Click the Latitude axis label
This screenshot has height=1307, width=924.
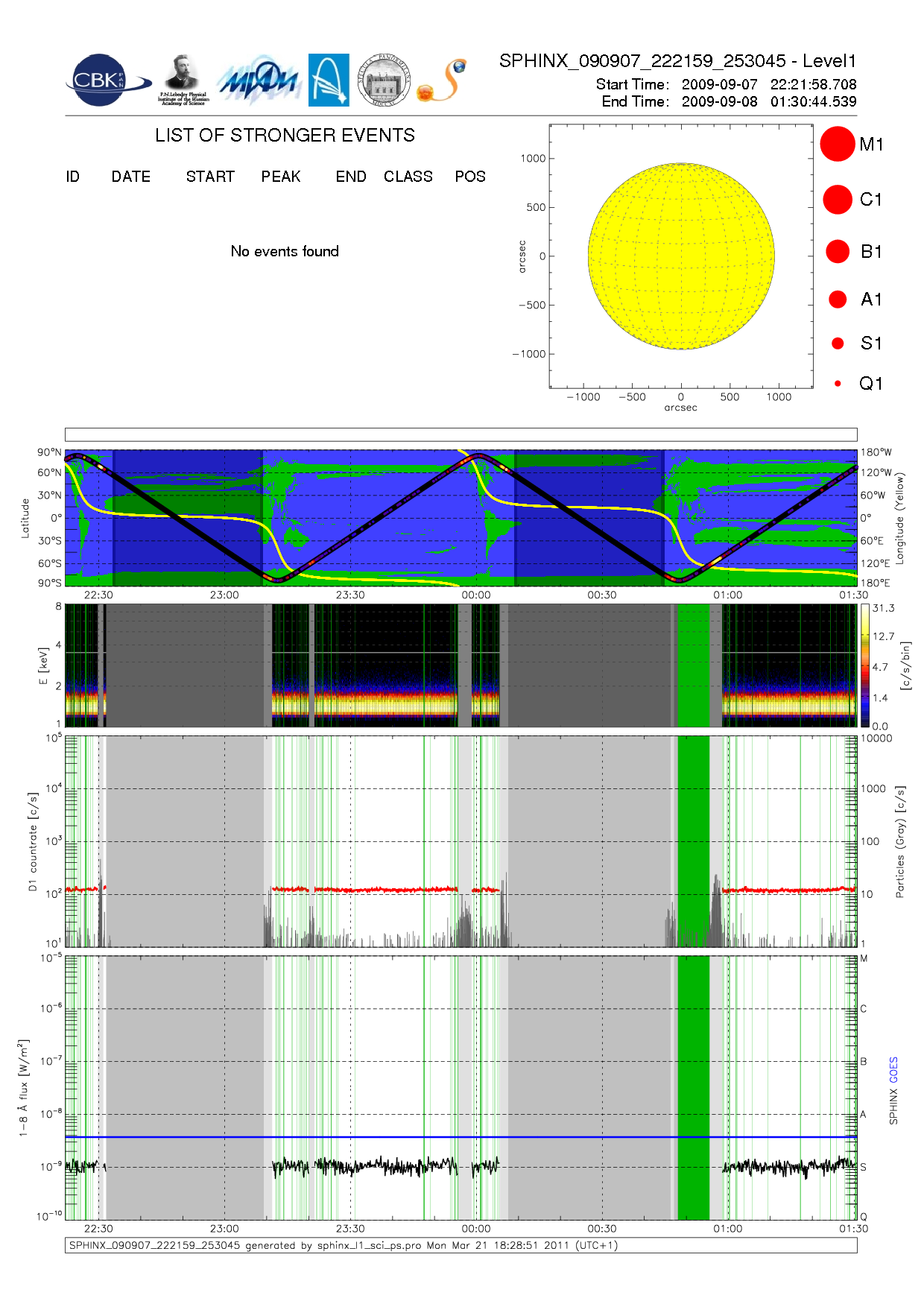click(x=25, y=518)
